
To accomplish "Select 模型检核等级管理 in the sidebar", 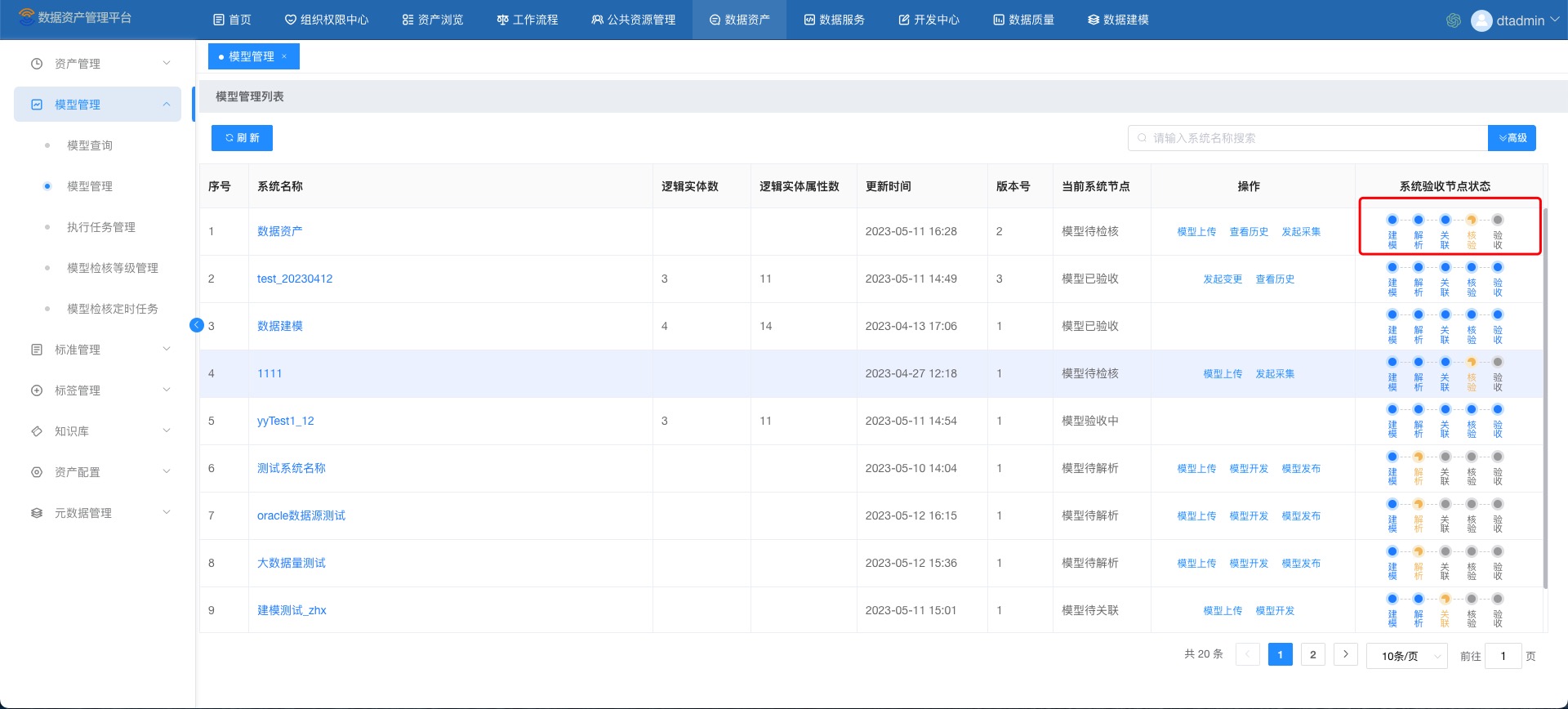I will point(113,268).
